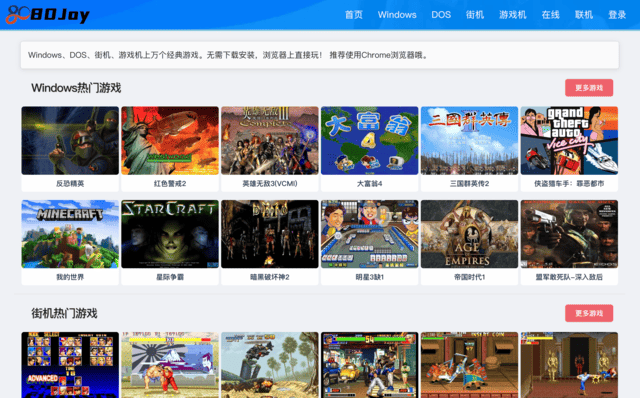The width and height of the screenshot is (640, 398).
Task: Go to the Windows games section
Action: point(397,15)
